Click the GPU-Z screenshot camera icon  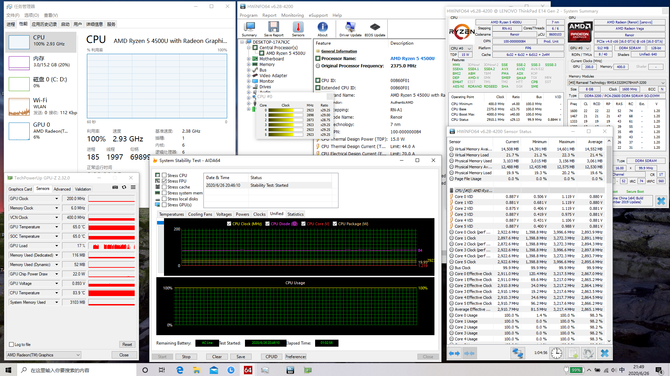click(115, 188)
